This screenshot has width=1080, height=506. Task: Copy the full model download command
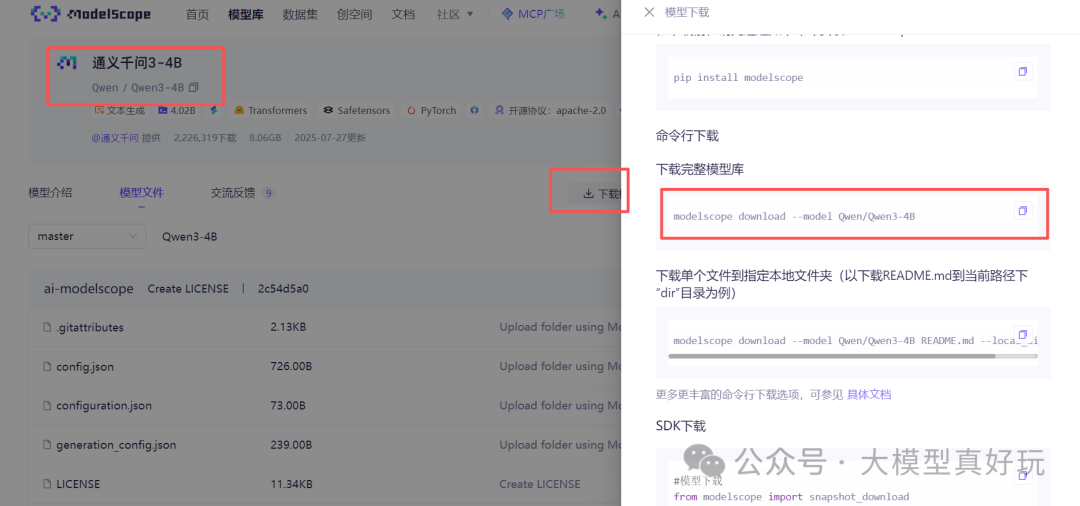pyautogui.click(x=1023, y=211)
